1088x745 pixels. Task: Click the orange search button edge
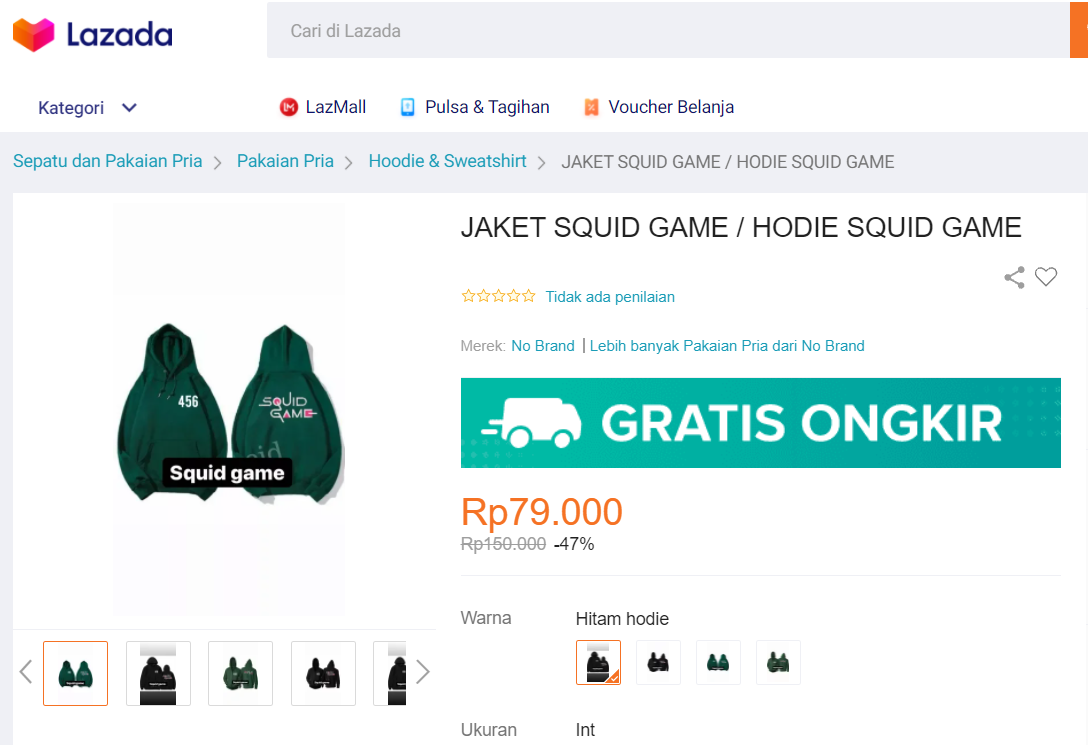point(1079,30)
